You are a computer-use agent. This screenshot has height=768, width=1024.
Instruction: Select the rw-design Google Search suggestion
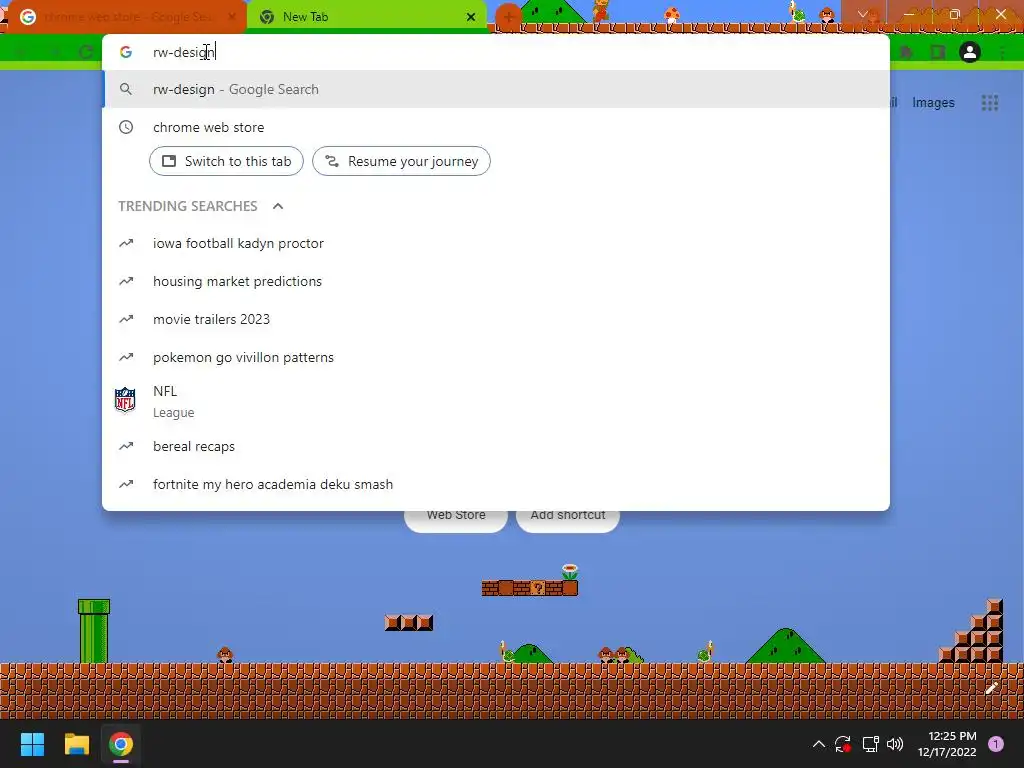[x=496, y=89]
